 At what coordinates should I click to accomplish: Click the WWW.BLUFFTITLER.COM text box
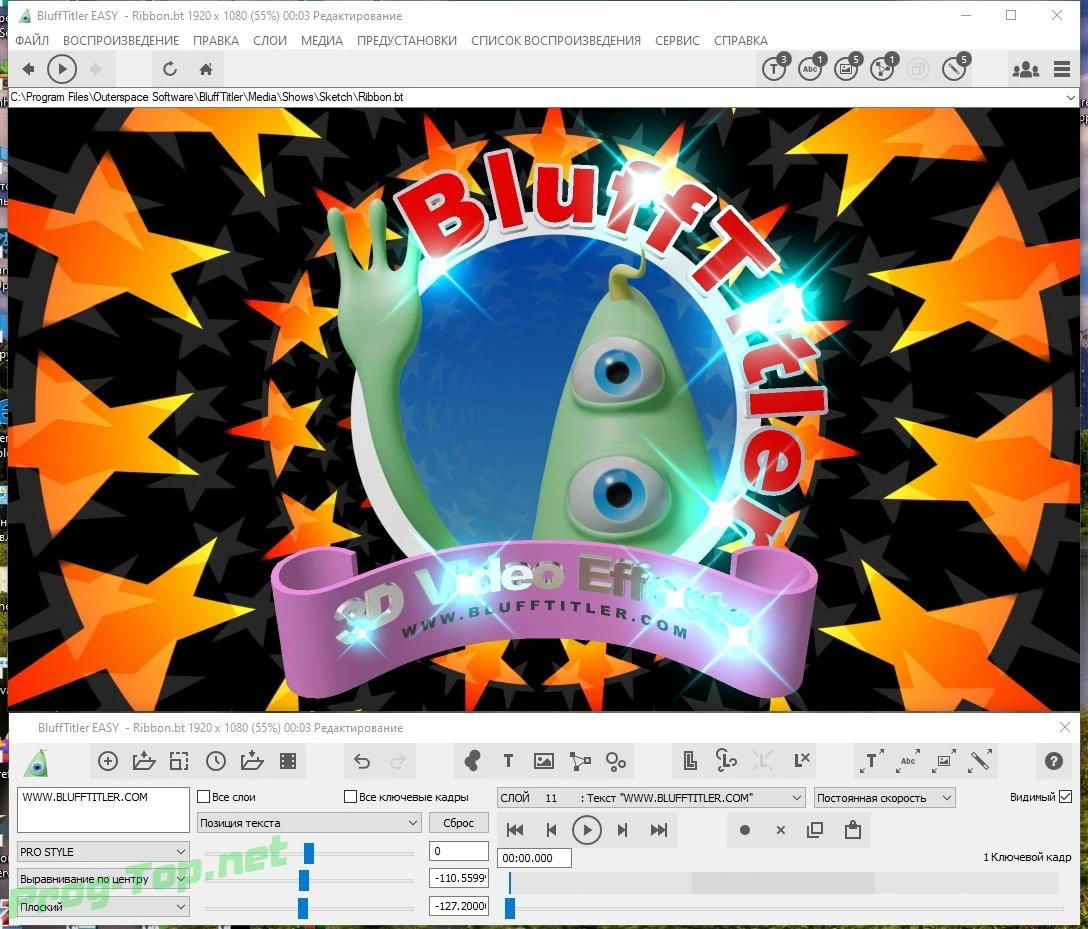(x=103, y=810)
